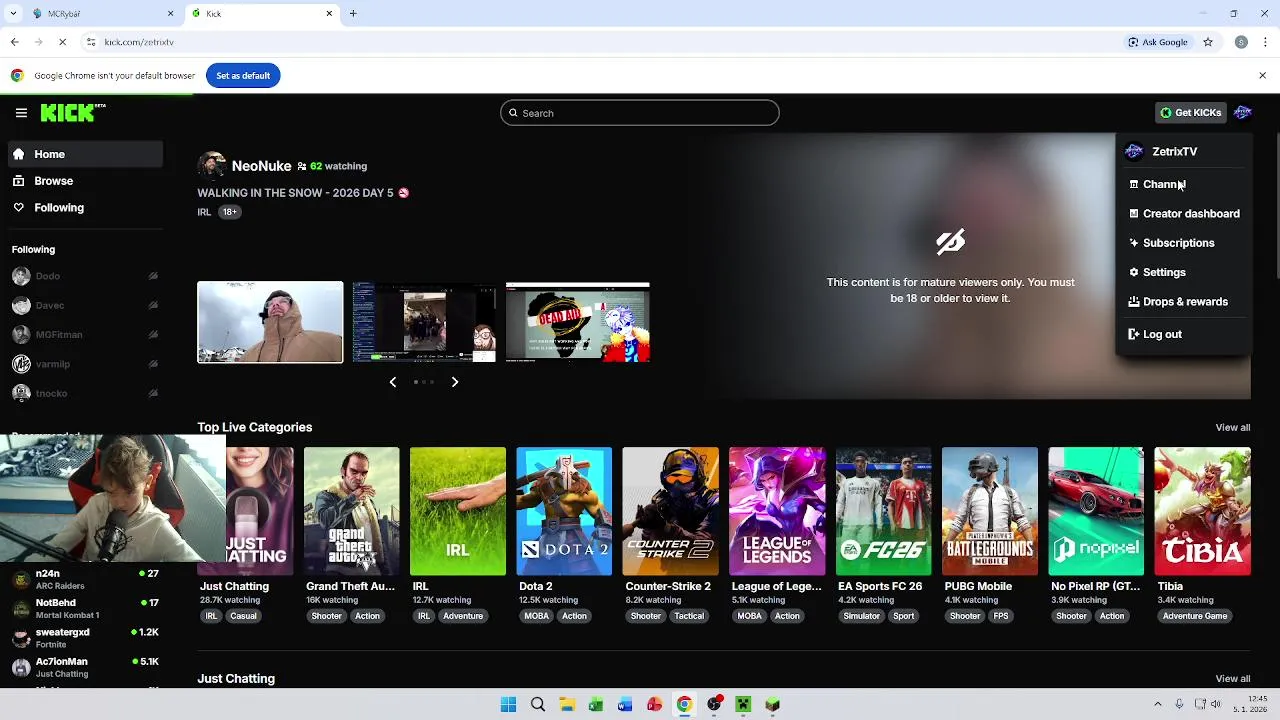
Task: Open the hamburger sidebar menu
Action: click(x=21, y=113)
